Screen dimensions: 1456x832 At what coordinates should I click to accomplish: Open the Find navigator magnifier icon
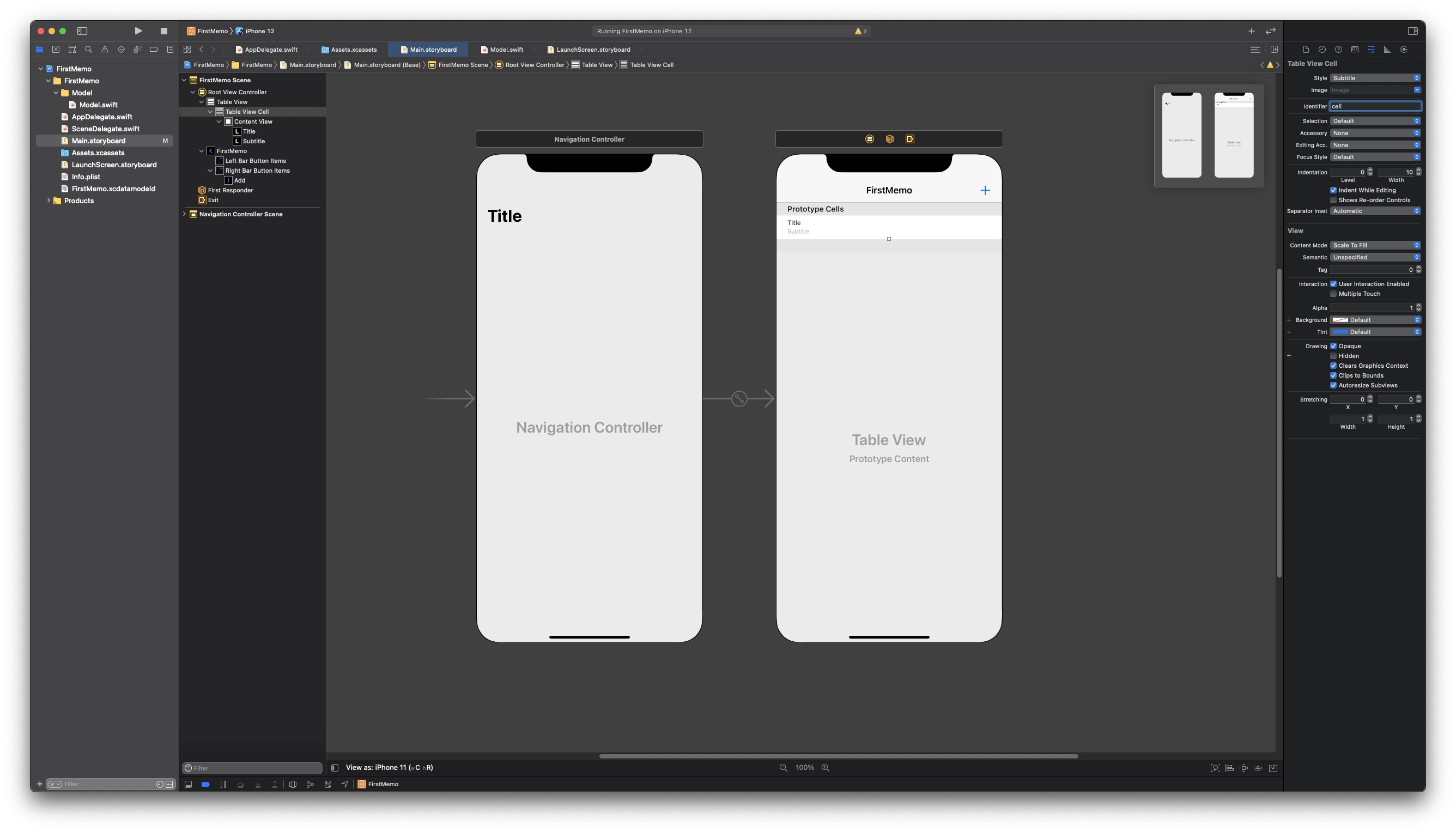[x=89, y=50]
